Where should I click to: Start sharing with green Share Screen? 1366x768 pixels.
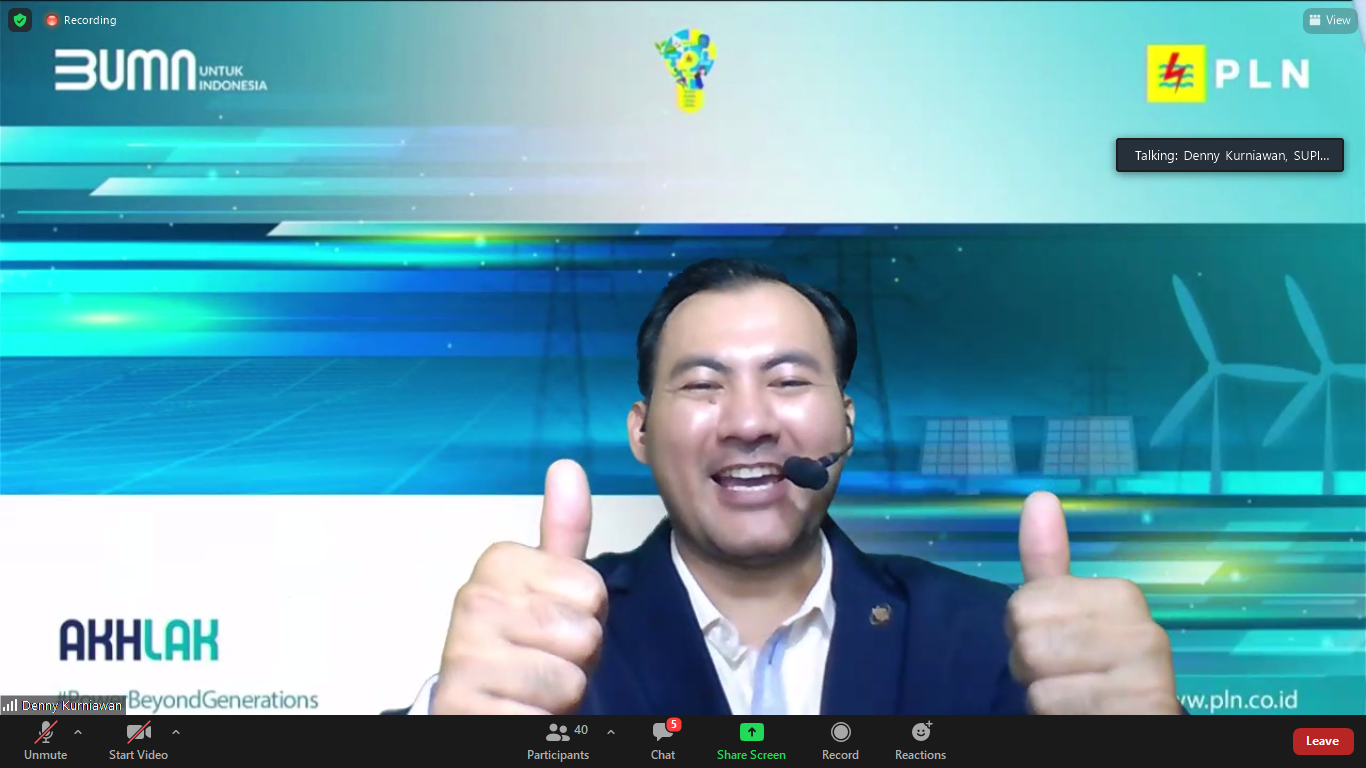[x=751, y=741]
